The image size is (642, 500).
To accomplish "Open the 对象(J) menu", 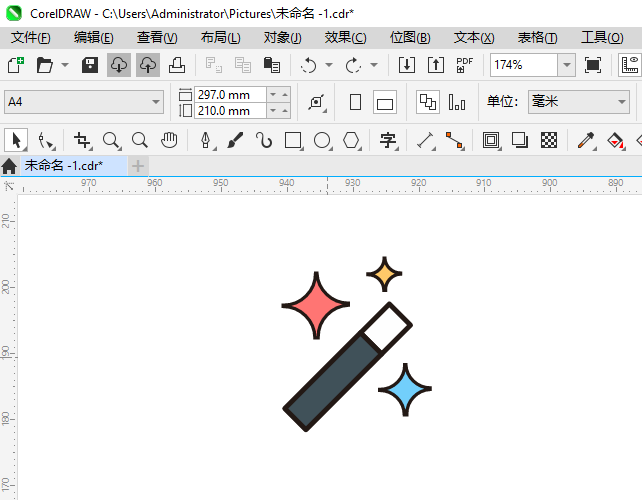I will (x=283, y=38).
